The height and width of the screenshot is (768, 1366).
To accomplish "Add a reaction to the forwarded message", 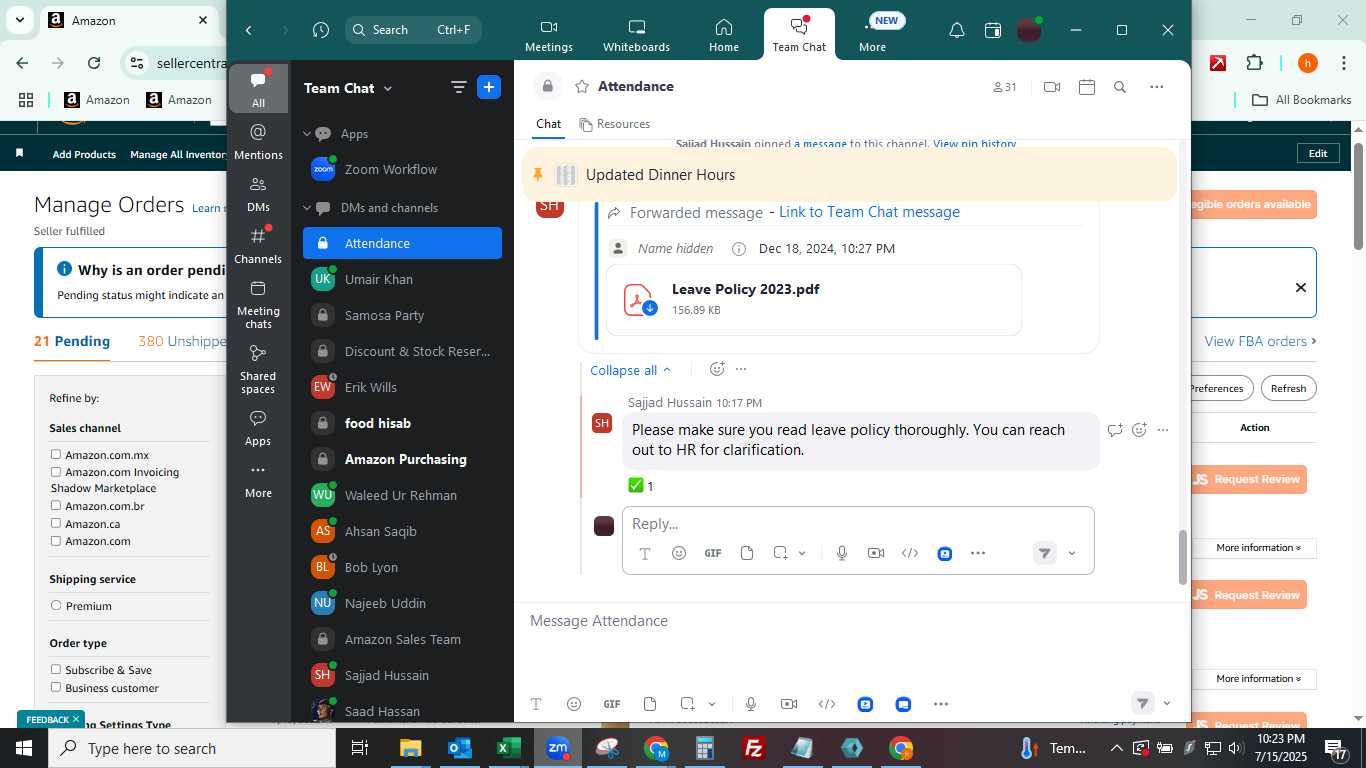I will 717,369.
